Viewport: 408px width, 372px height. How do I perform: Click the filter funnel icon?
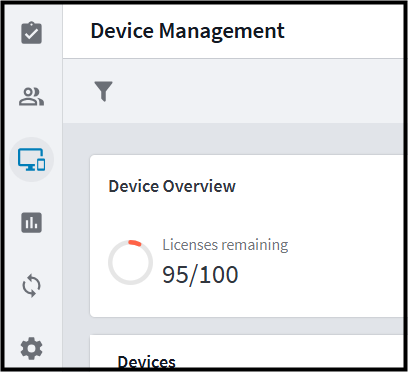tap(103, 91)
